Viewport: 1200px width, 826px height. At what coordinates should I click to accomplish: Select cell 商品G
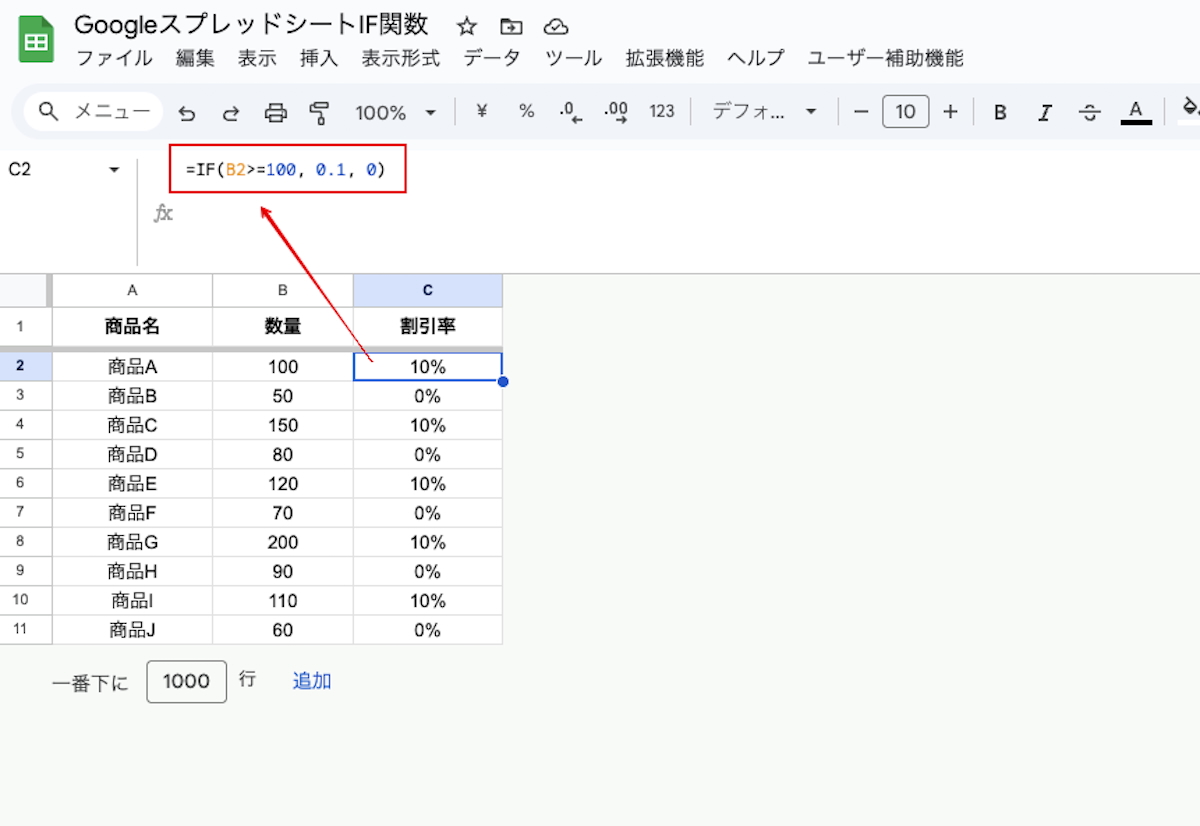click(132, 542)
